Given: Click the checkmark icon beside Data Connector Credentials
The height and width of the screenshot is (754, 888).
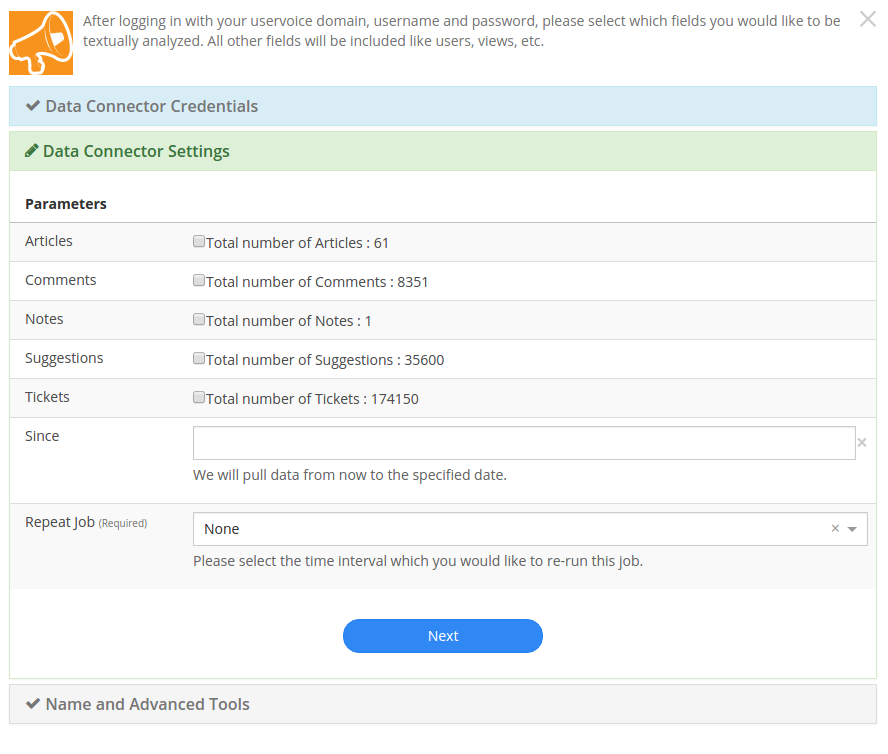Looking at the screenshot, I should 33,106.
